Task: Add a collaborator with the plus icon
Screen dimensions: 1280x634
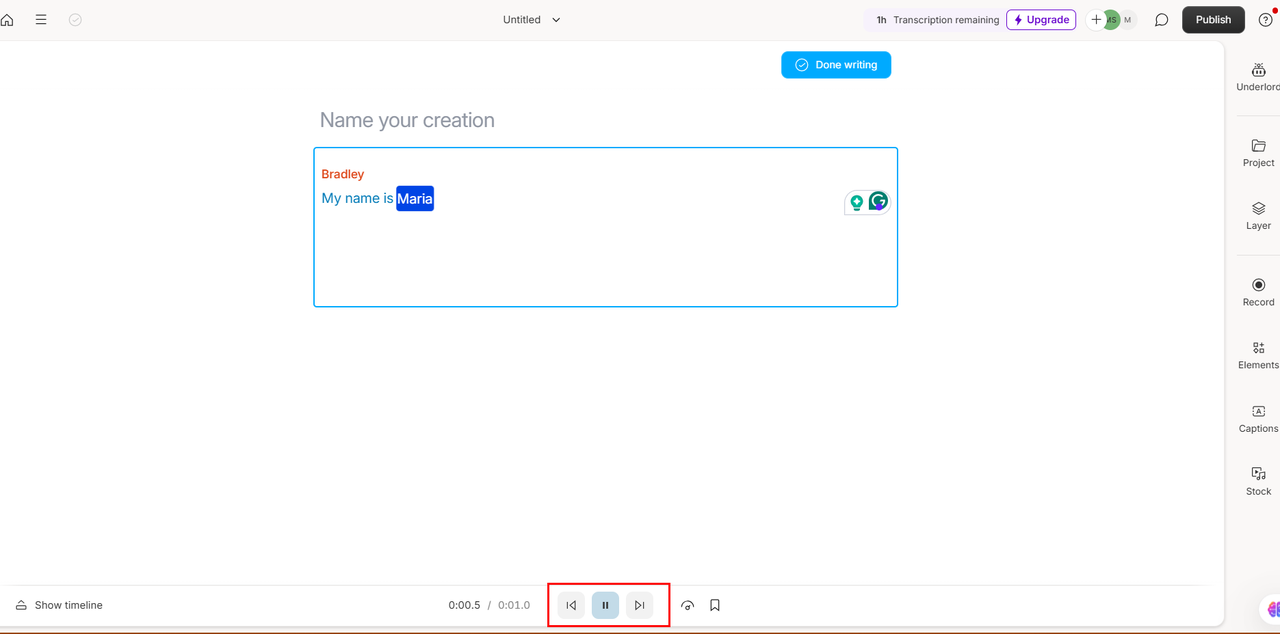Action: (1097, 20)
